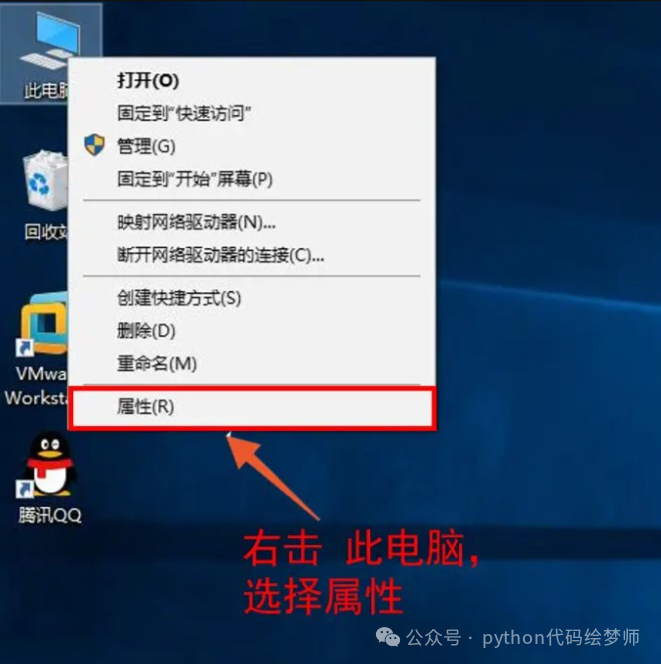Select 重命名(M) menu entry
This screenshot has height=664, width=661.
point(252,363)
